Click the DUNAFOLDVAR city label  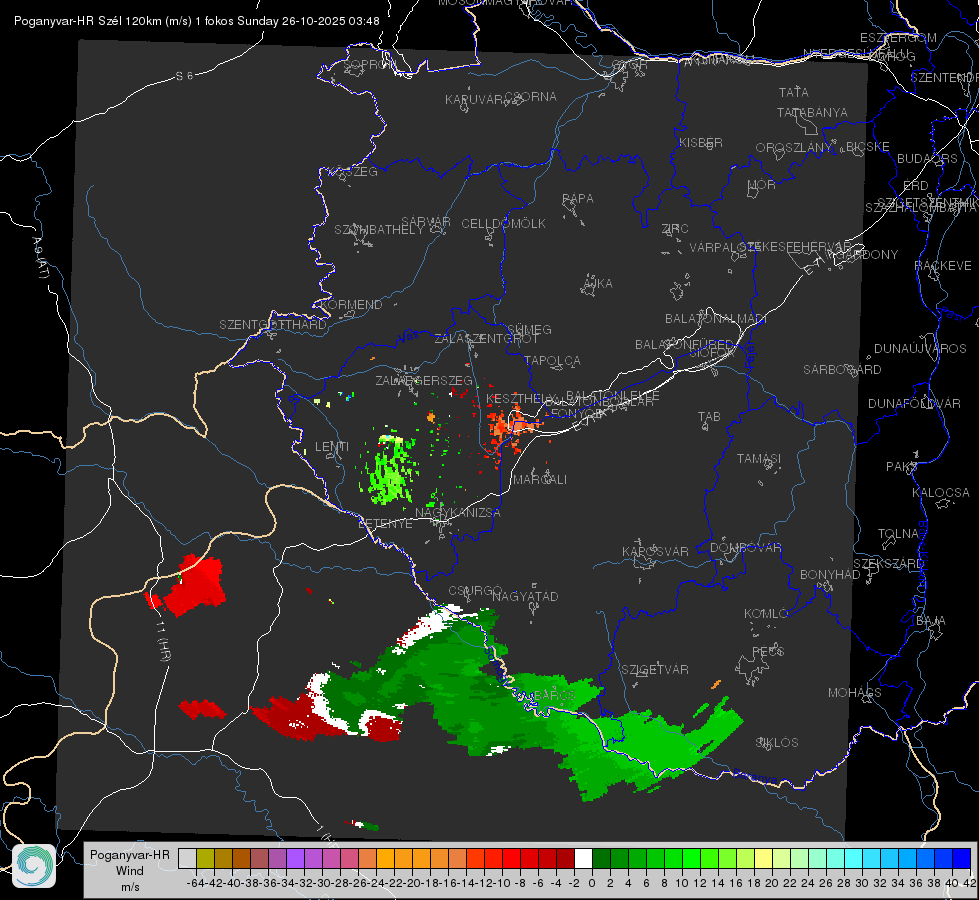click(x=914, y=403)
